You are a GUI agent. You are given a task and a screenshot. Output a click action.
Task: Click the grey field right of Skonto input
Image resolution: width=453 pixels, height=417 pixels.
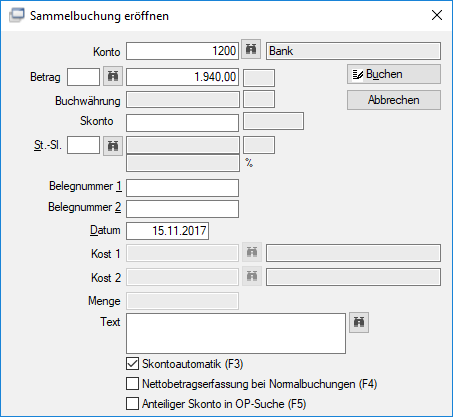tap(273, 121)
